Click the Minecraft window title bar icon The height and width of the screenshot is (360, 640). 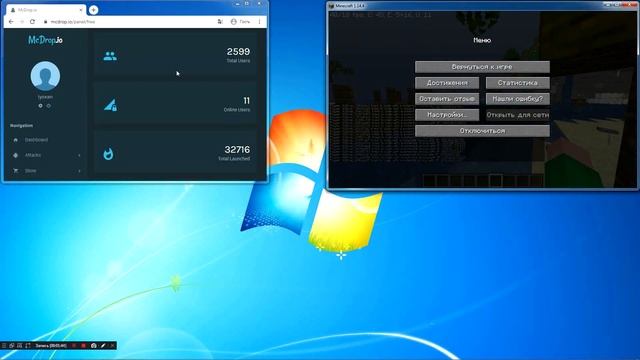(331, 6)
